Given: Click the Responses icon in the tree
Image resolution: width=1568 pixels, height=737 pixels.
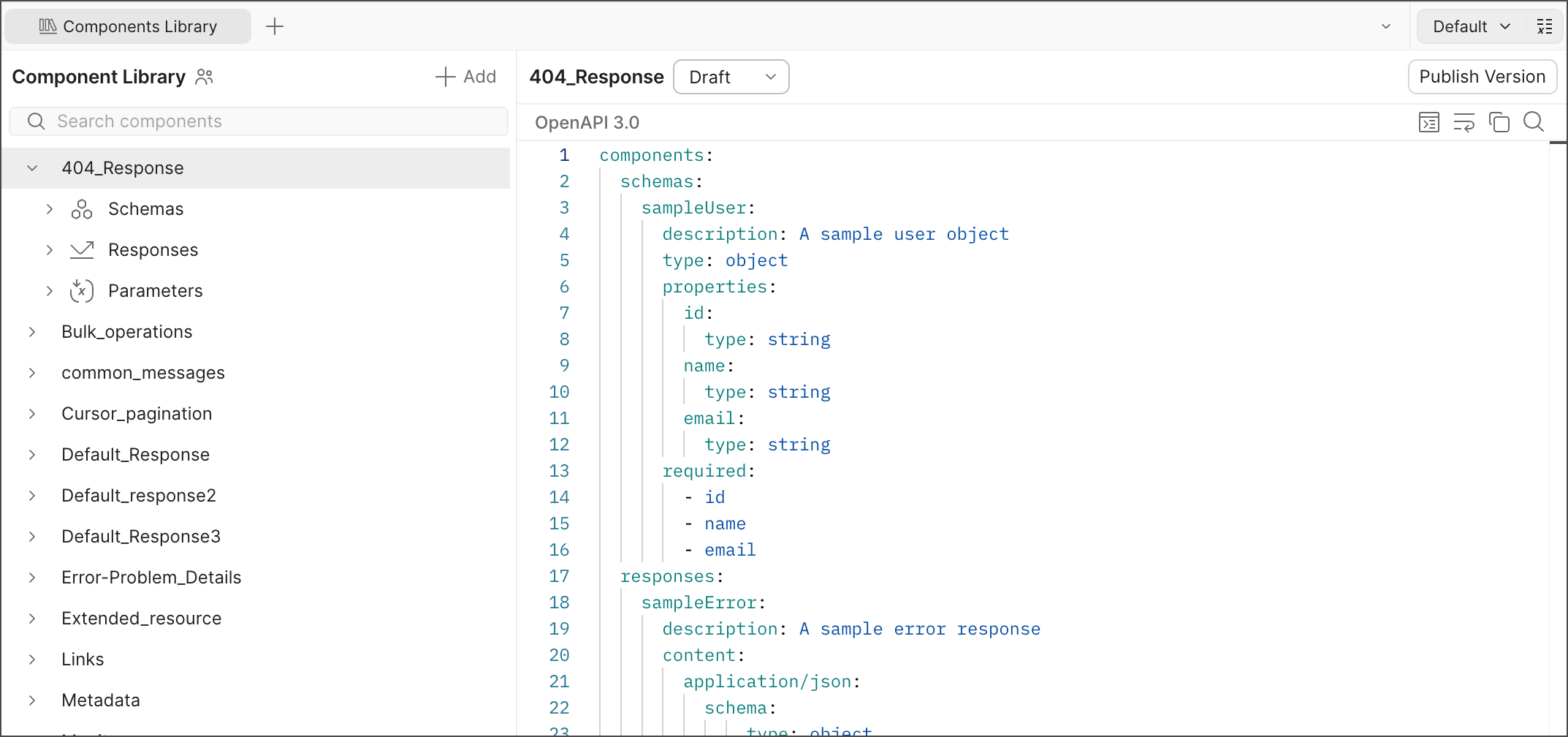Looking at the screenshot, I should [82, 250].
